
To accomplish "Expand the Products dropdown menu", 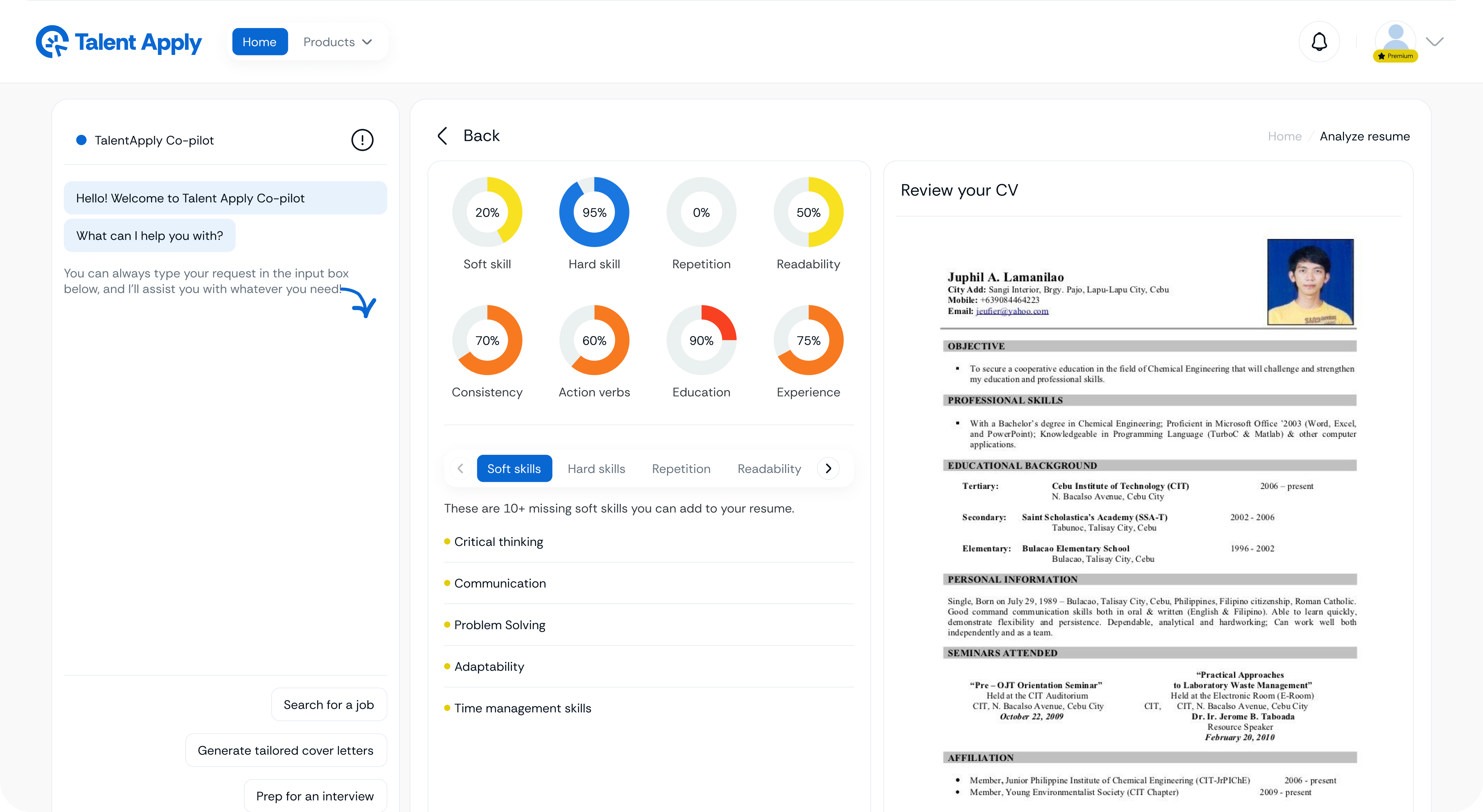I will coord(337,42).
